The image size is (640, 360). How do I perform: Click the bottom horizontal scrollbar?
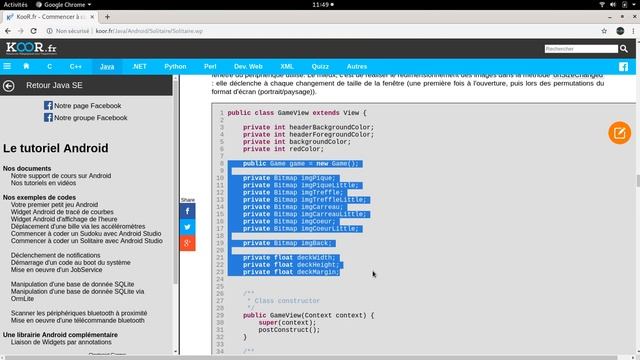[x=312, y=358]
